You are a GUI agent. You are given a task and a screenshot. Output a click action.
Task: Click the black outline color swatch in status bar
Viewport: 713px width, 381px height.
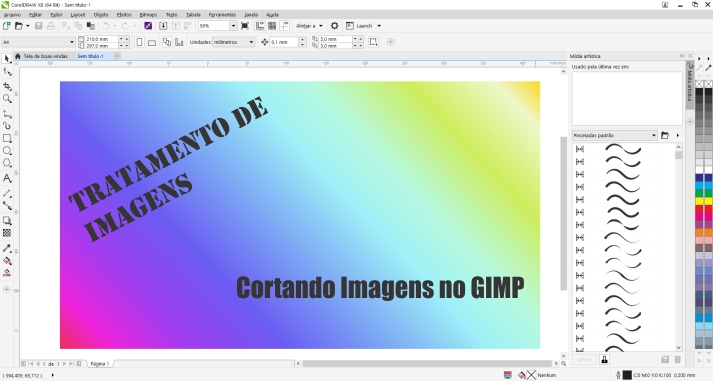[x=627, y=375]
